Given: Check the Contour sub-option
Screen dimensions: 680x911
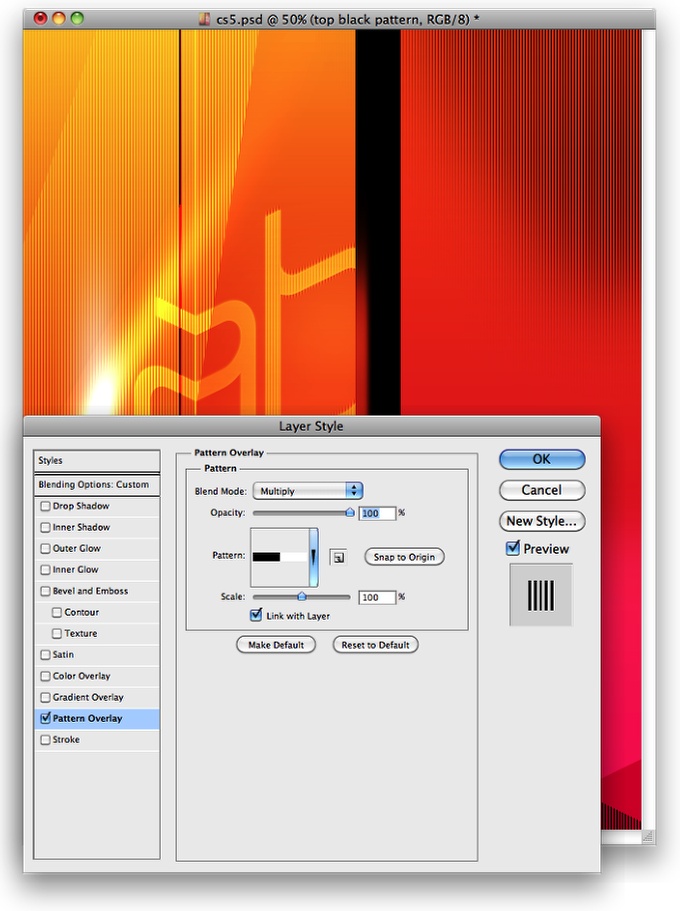Looking at the screenshot, I should click(57, 612).
